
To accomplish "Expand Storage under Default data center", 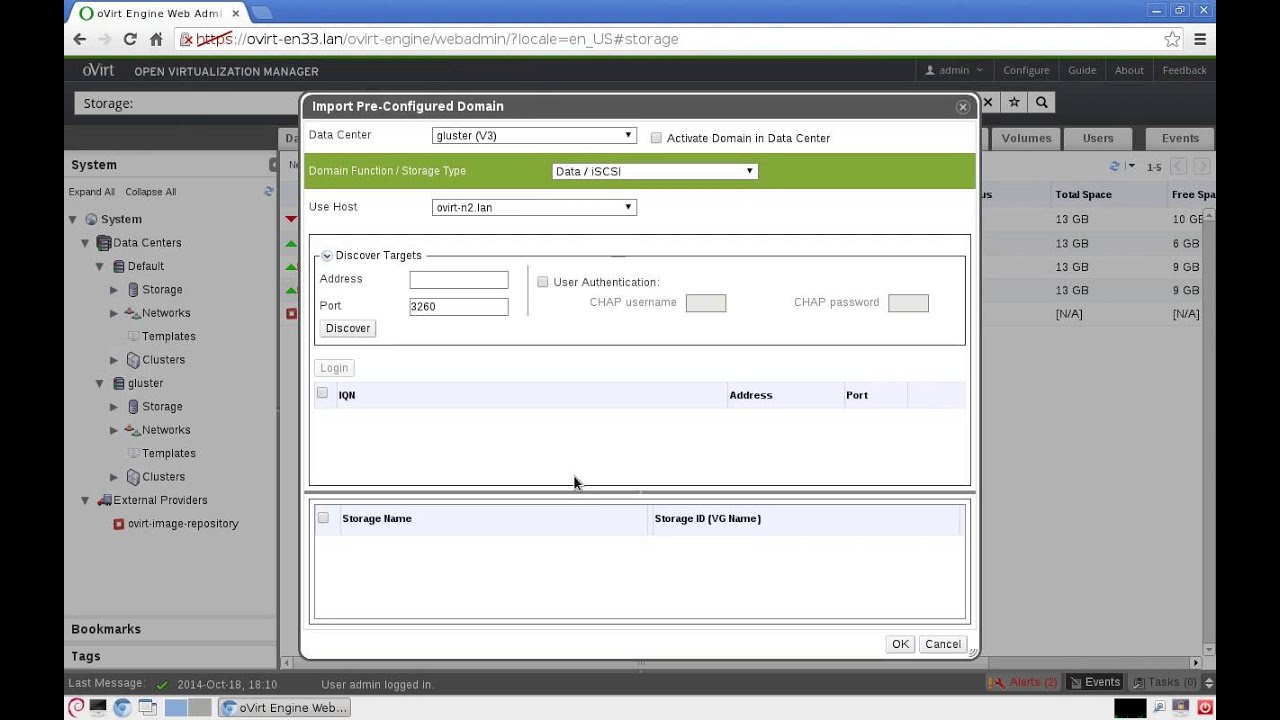I will tap(114, 290).
